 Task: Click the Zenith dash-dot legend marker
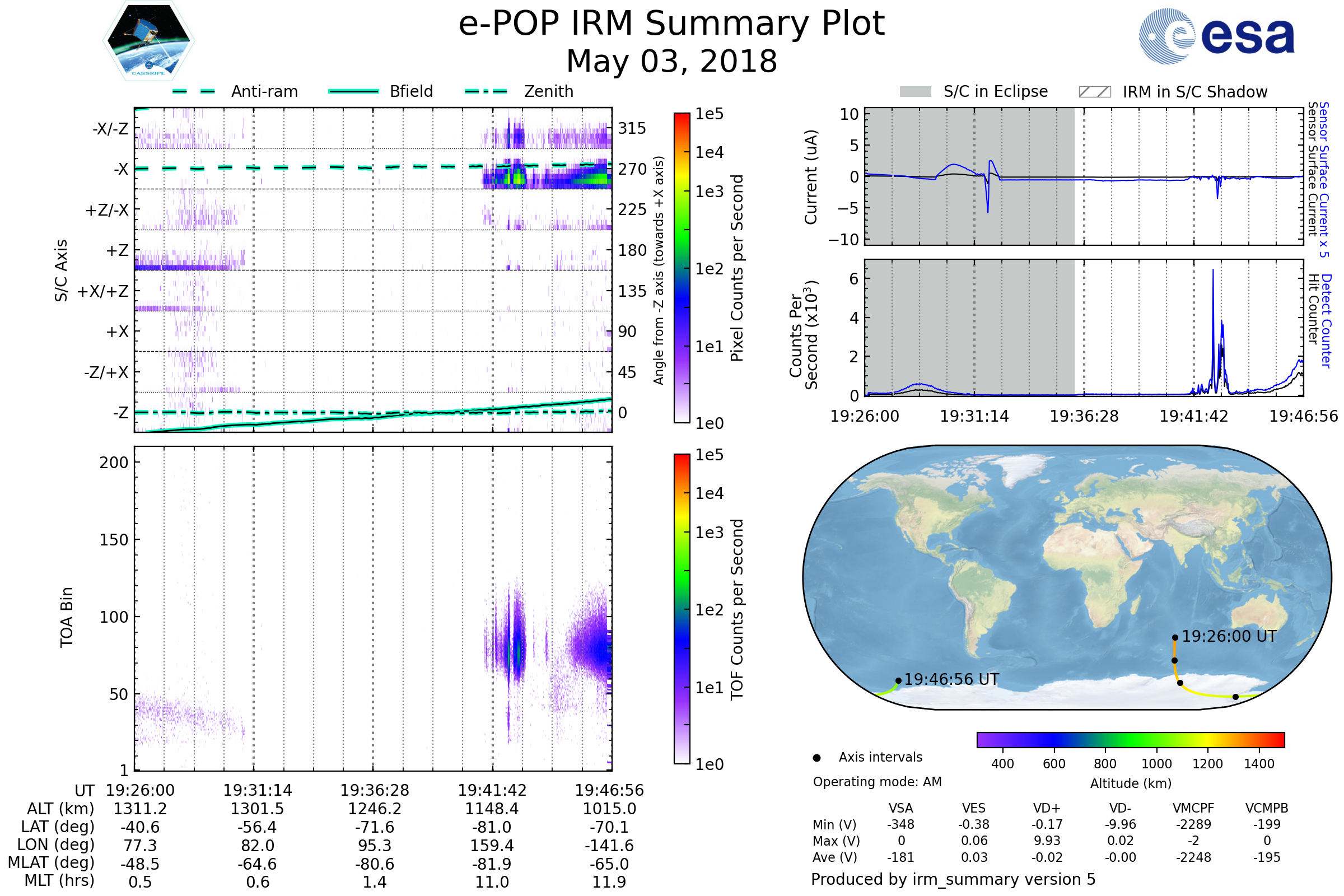point(486,91)
